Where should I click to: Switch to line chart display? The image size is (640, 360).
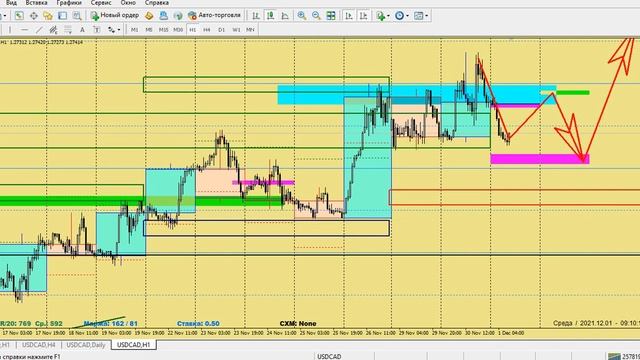[x=285, y=16]
